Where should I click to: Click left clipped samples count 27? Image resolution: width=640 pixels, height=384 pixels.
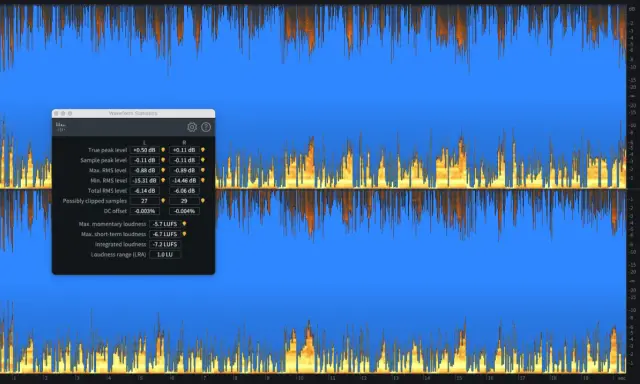pos(144,201)
